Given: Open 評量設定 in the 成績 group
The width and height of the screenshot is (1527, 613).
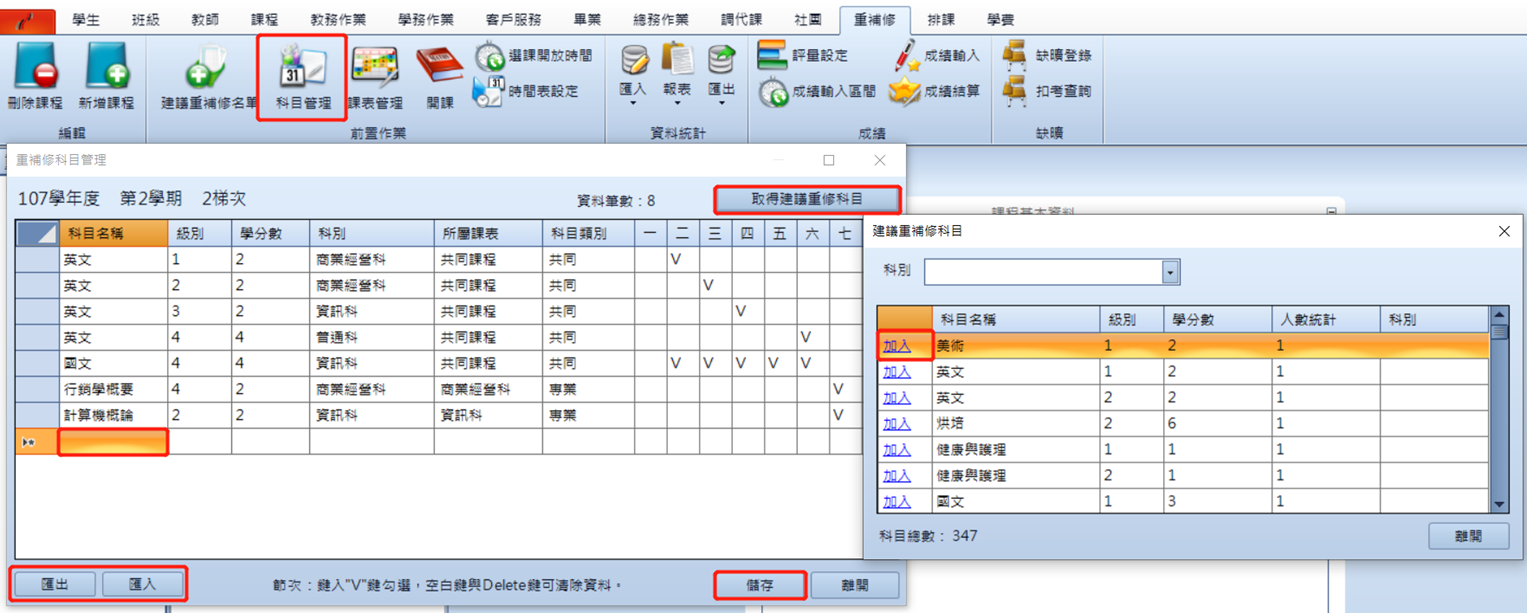Looking at the screenshot, I should 803,56.
